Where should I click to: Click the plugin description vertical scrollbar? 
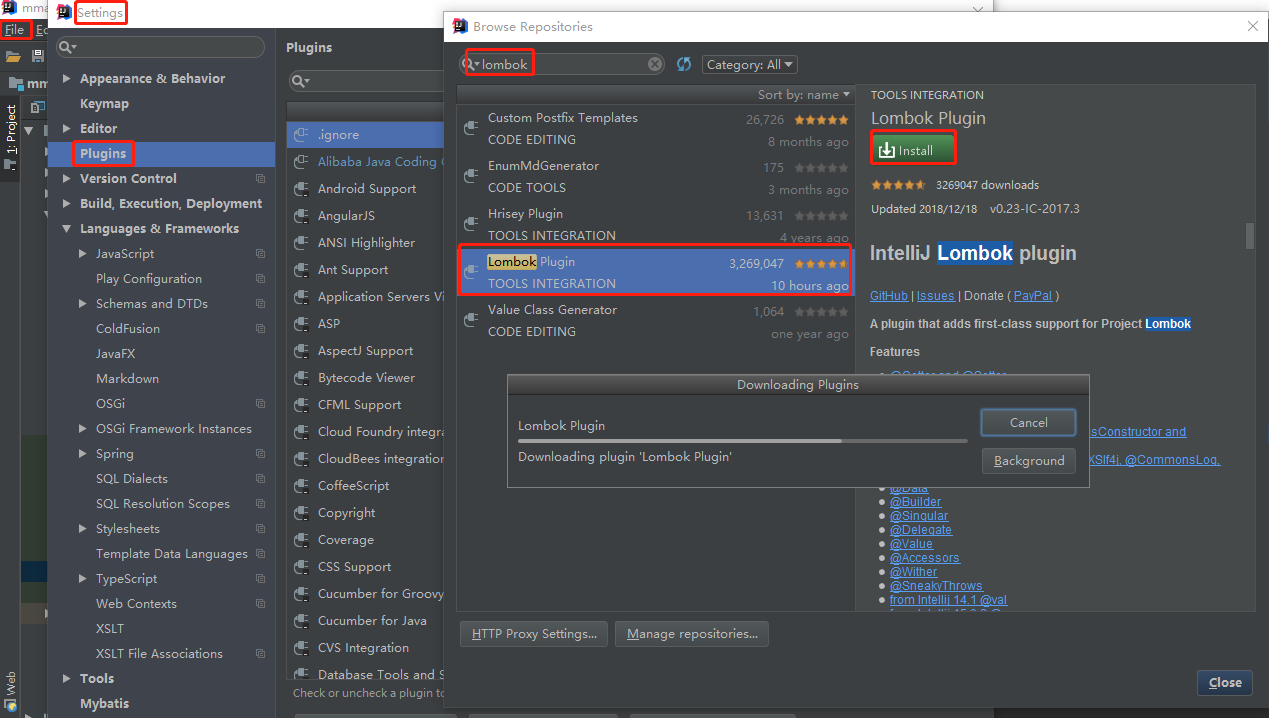1249,236
